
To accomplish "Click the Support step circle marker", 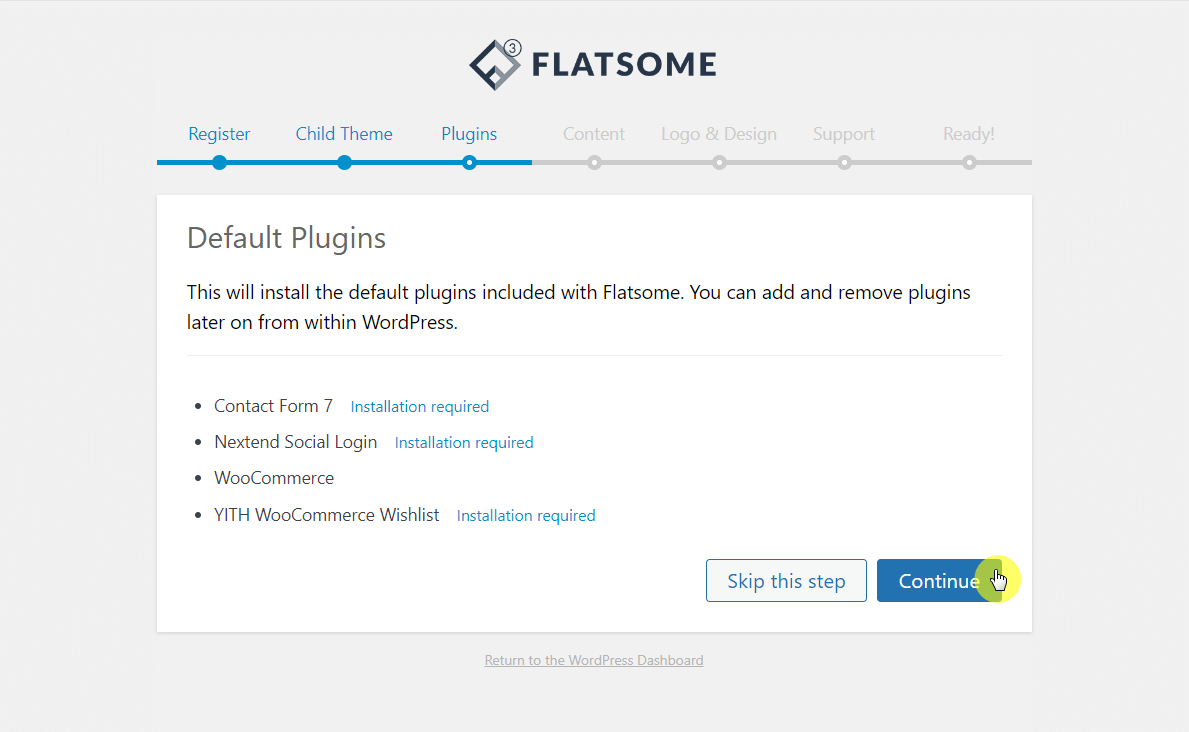I will 844,162.
